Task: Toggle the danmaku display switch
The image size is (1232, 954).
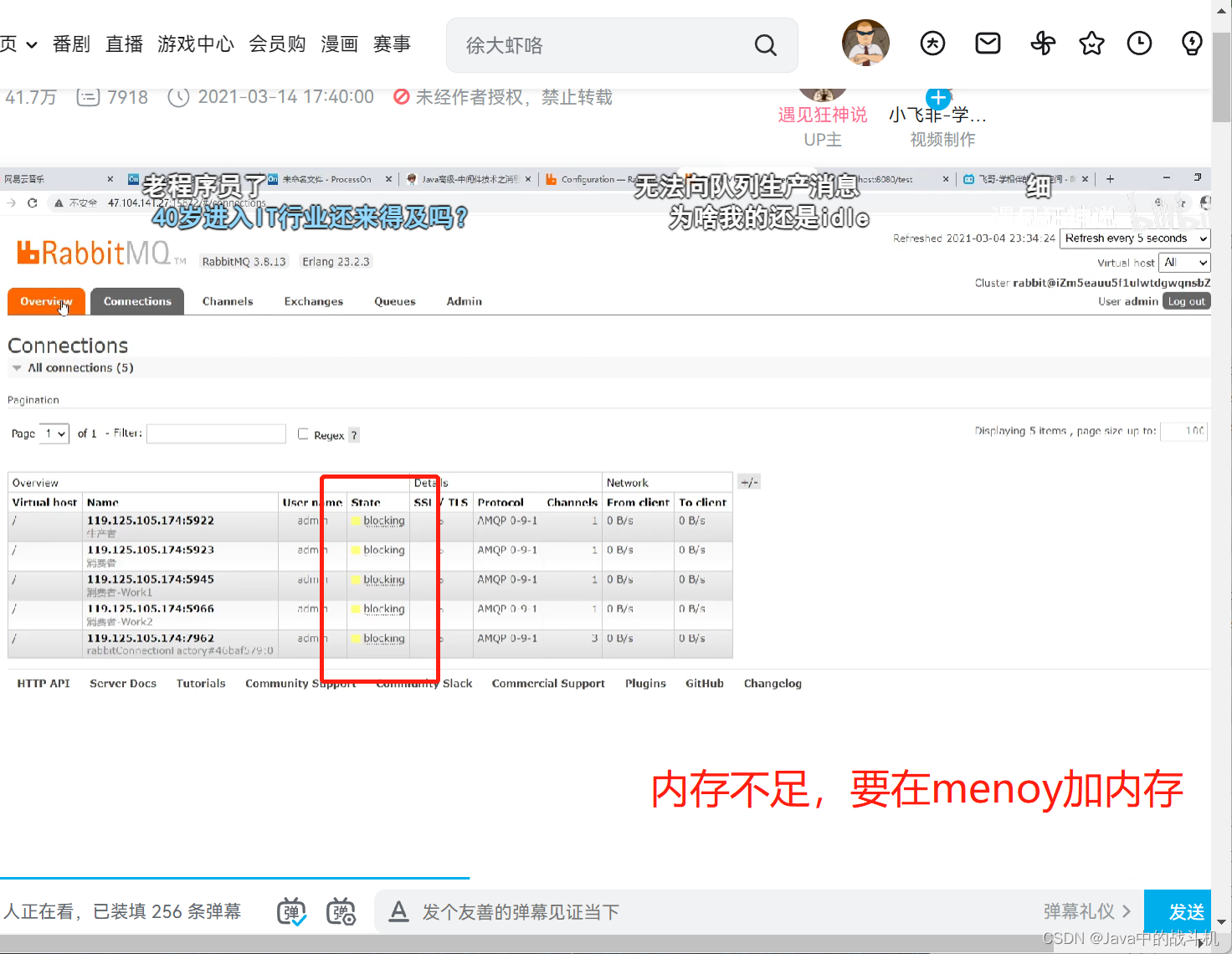Action: point(291,911)
